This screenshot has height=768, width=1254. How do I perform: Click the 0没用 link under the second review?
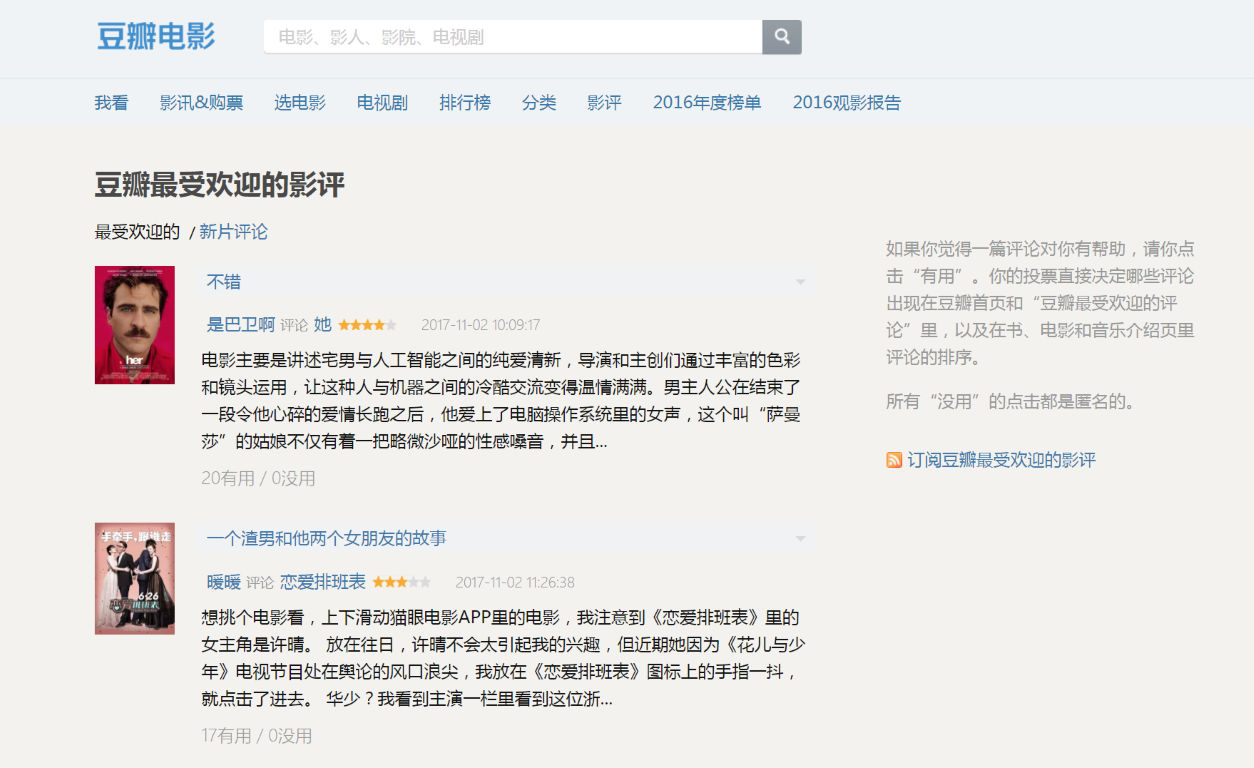tap(287, 736)
